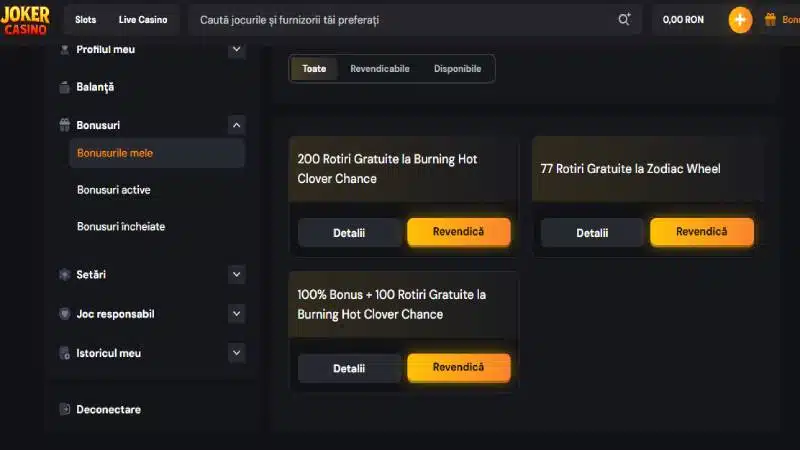Select the Toate filter tab
This screenshot has height=450, width=800.
pyautogui.click(x=314, y=69)
